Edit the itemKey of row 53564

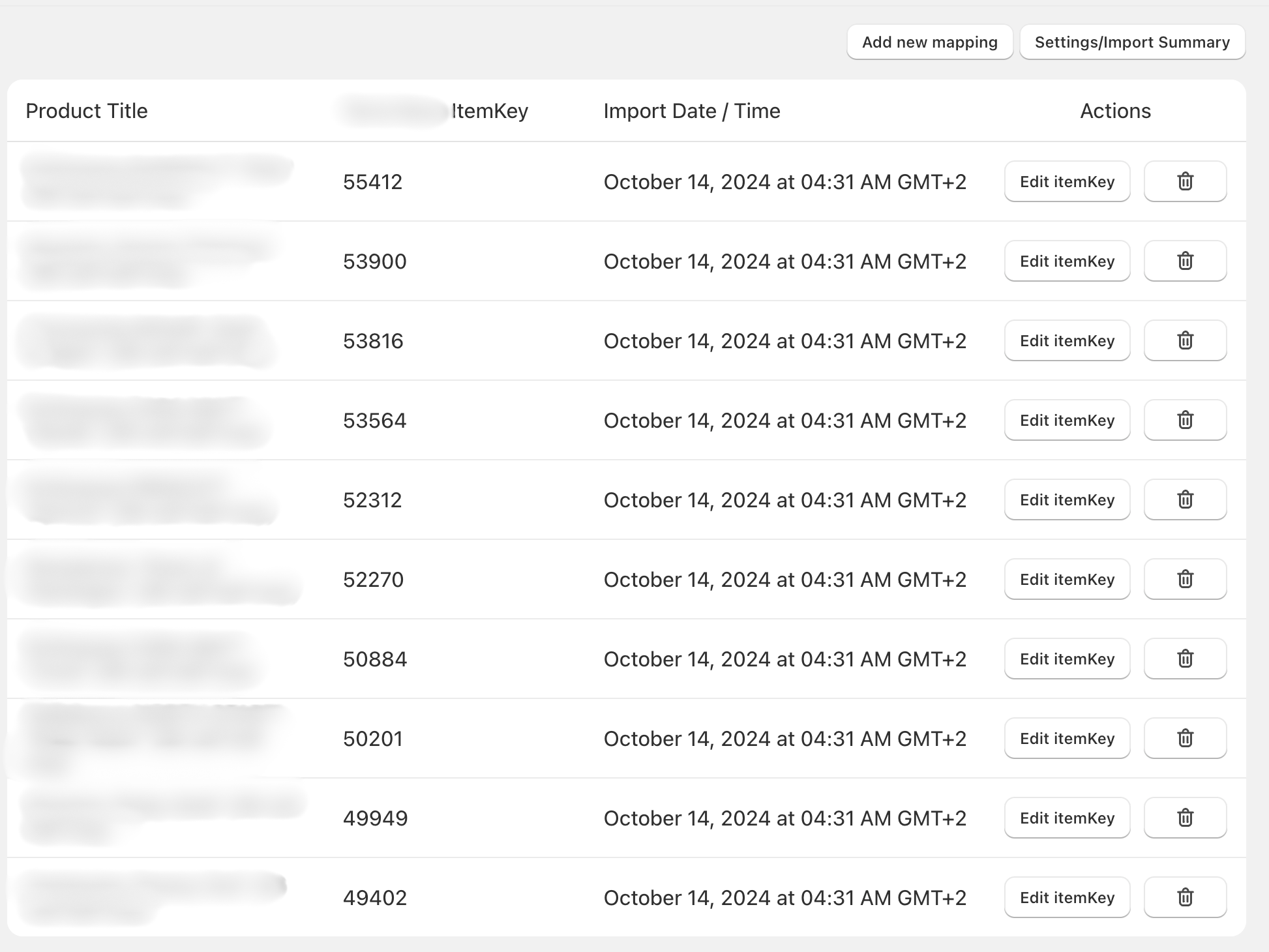pos(1067,420)
